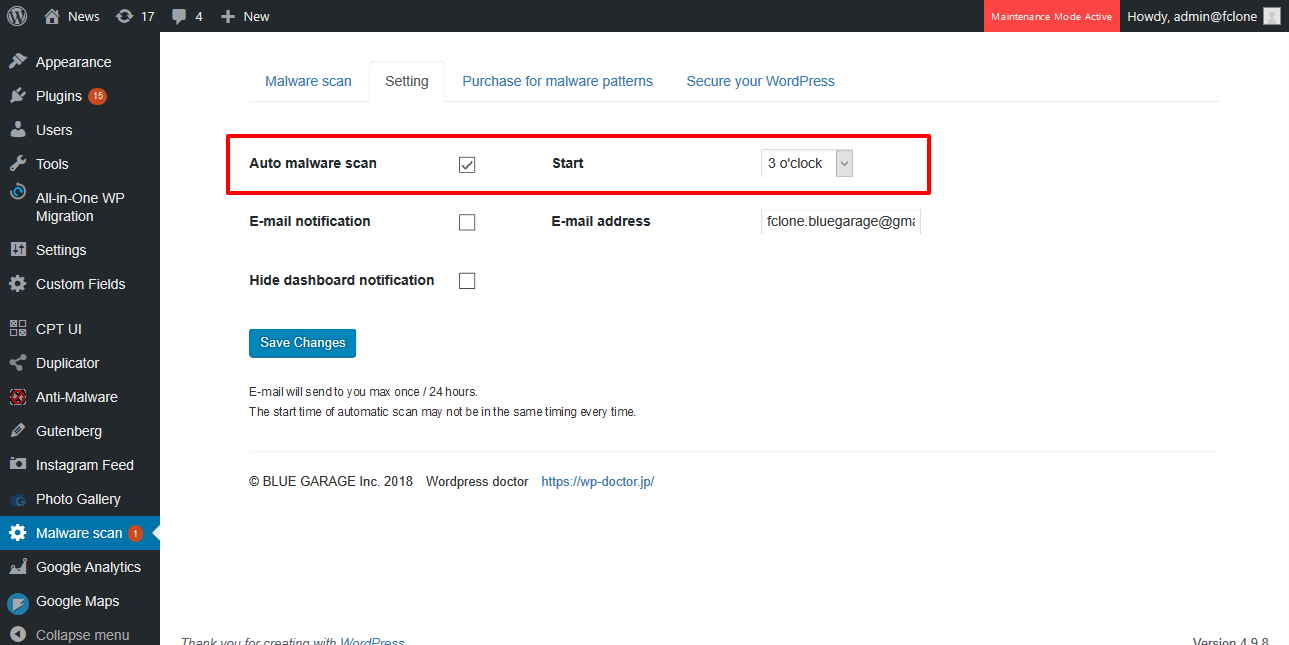Image resolution: width=1289 pixels, height=645 pixels.
Task: Open the wp-doctor.jp link
Action: (597, 481)
